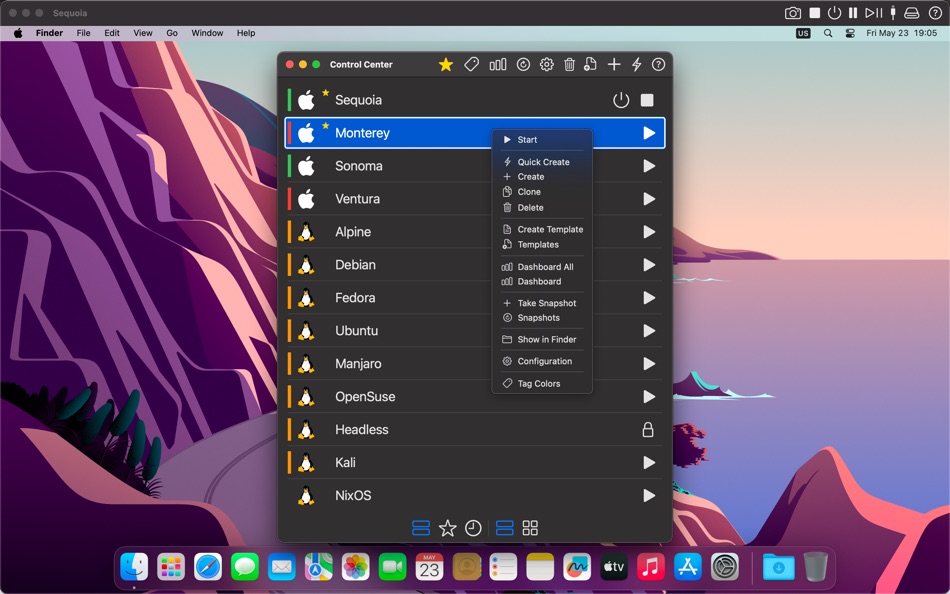Expand the Sonoma VM row arrow
The image size is (950, 594).
(649, 166)
